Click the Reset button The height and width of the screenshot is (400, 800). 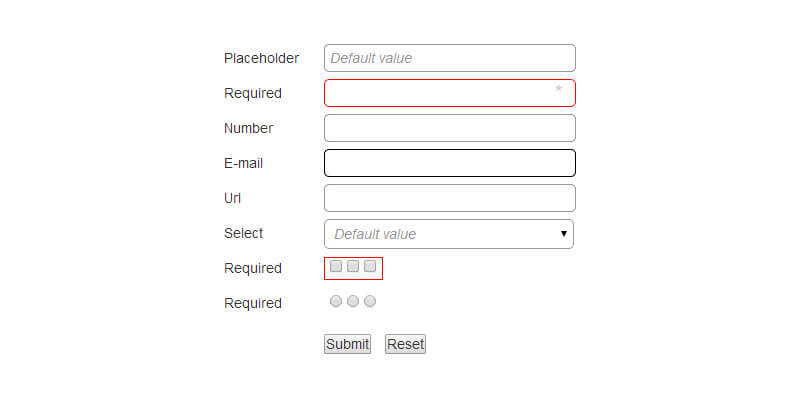405,344
